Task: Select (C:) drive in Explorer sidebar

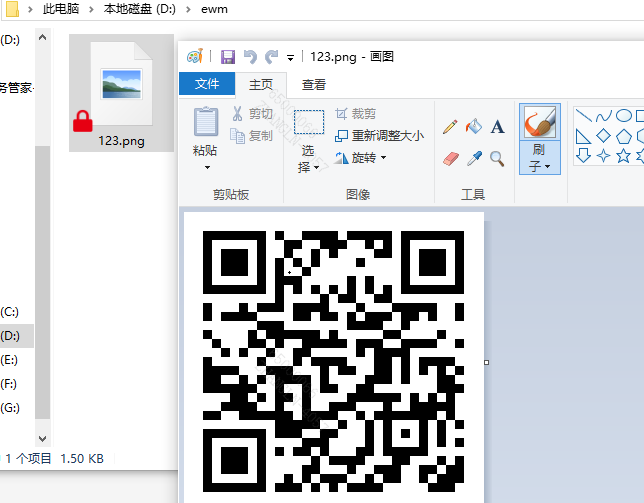Action: click(x=10, y=312)
